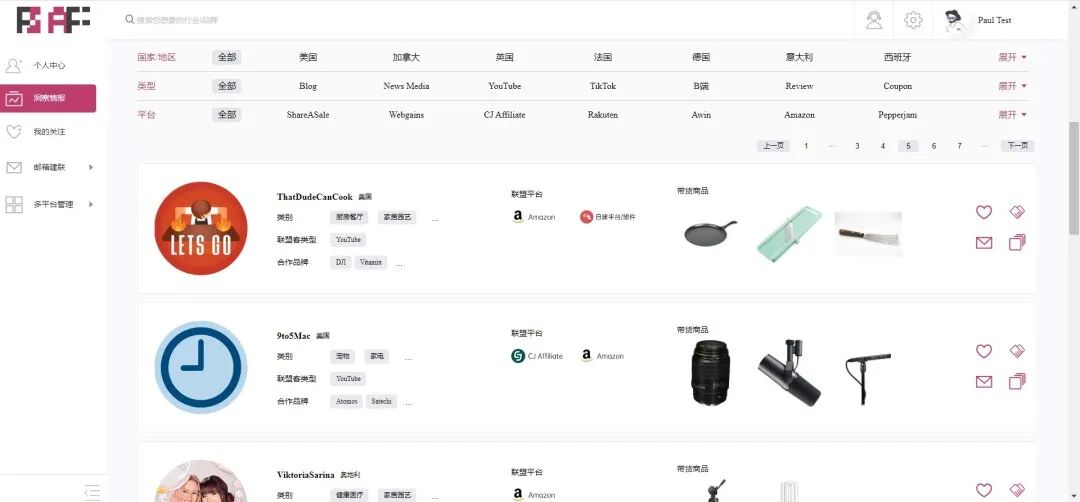The height and width of the screenshot is (502, 1080).
Task: Filter type by TikTok
Action: 603,86
